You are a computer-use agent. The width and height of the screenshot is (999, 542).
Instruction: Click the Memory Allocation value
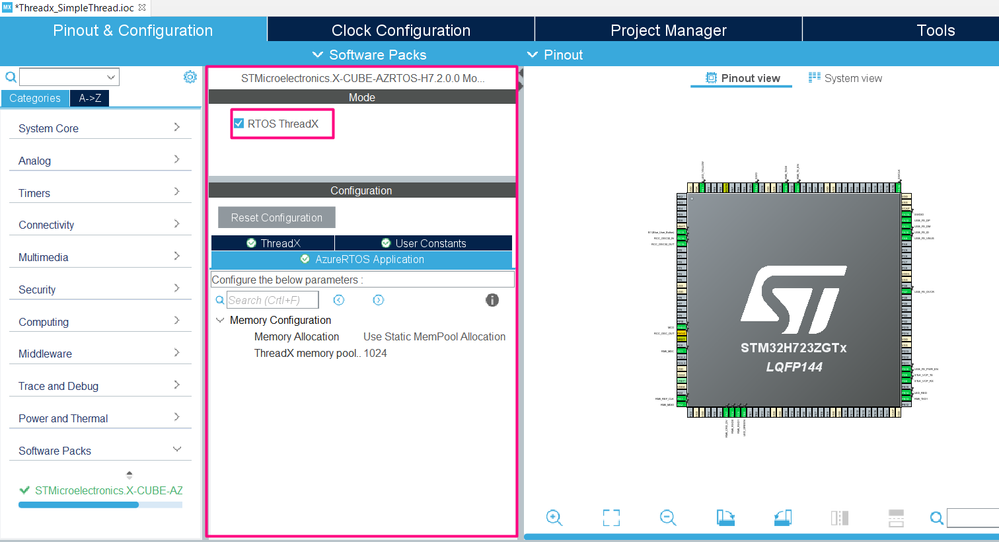pos(434,336)
